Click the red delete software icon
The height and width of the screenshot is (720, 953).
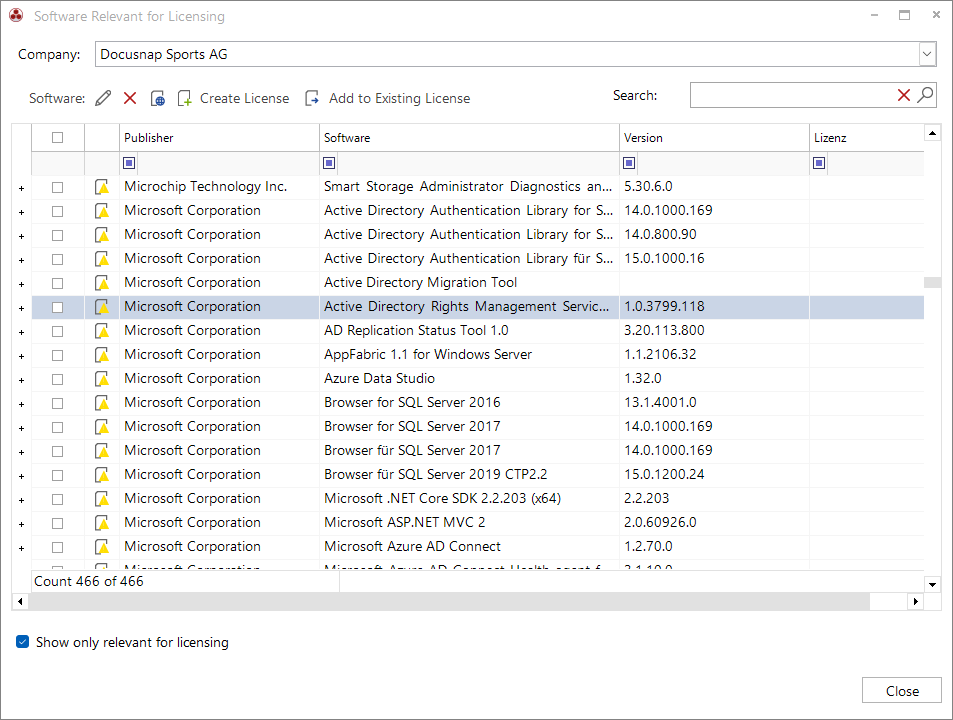[x=130, y=98]
